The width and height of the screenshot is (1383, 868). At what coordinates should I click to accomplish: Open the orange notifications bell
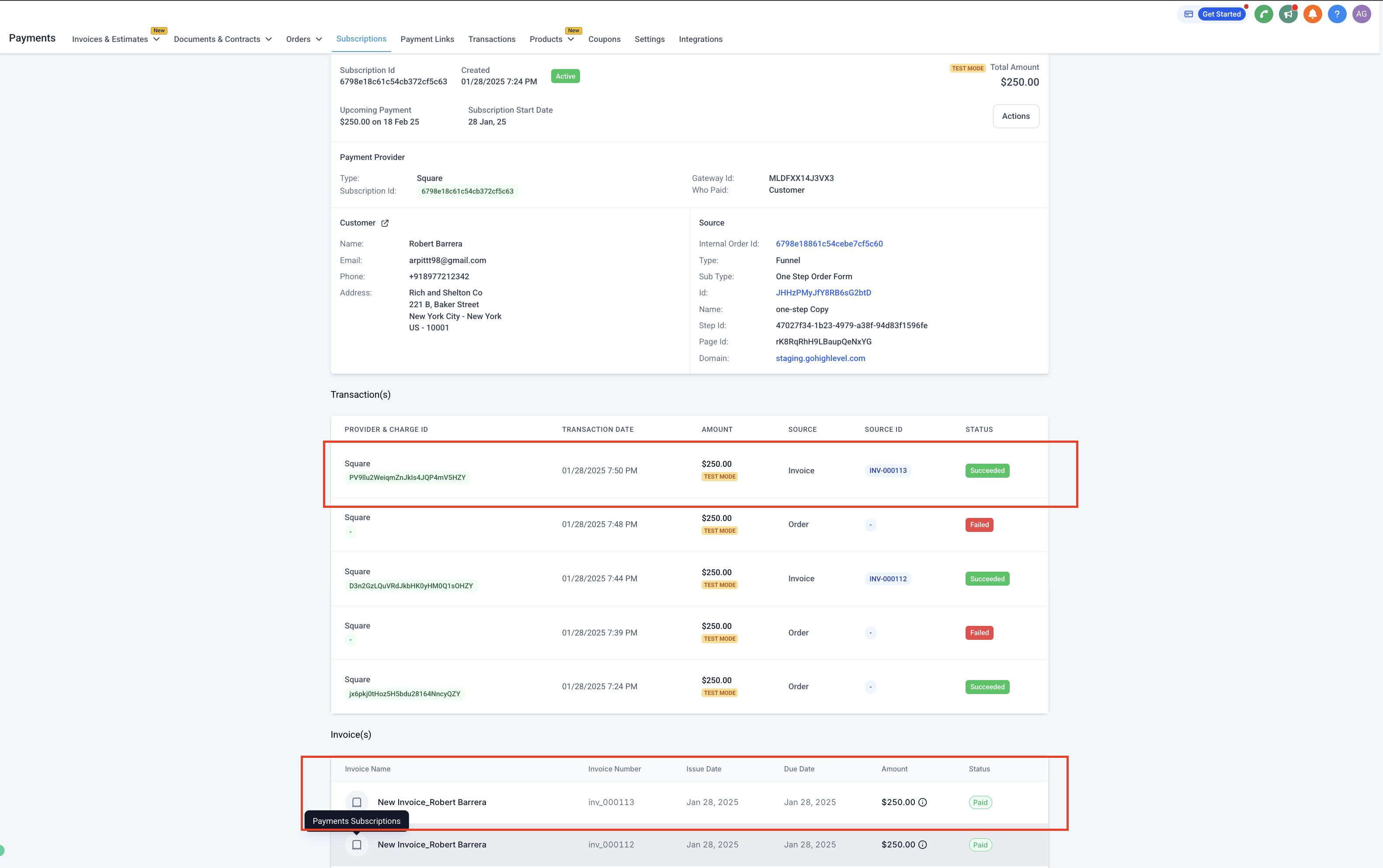pos(1312,14)
